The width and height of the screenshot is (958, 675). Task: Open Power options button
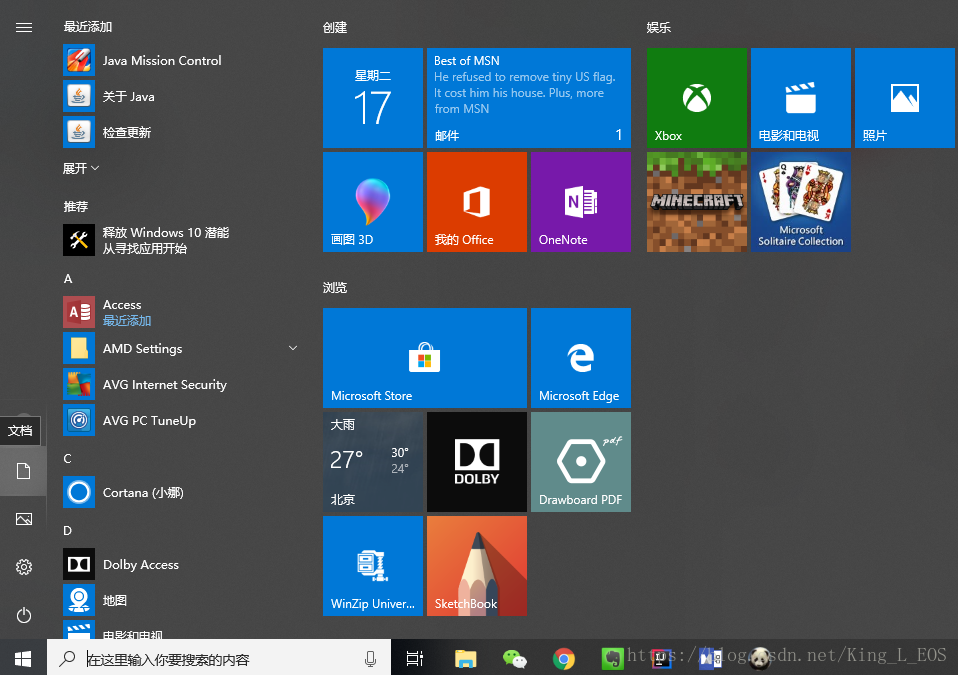pos(23,615)
